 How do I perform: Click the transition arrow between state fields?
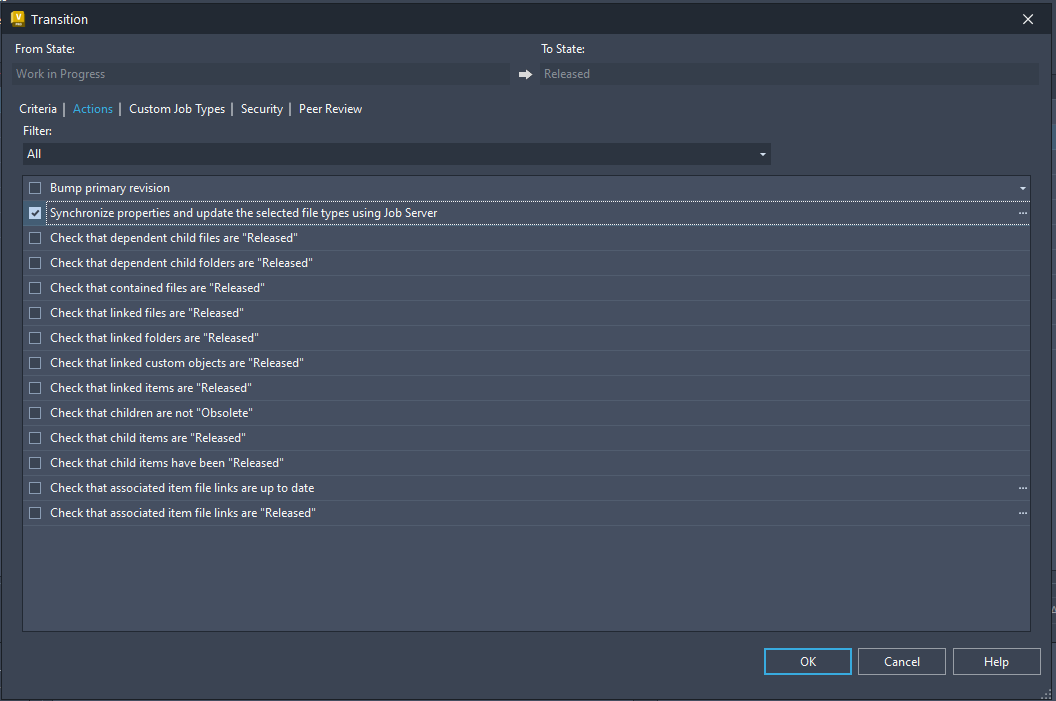[x=524, y=72]
